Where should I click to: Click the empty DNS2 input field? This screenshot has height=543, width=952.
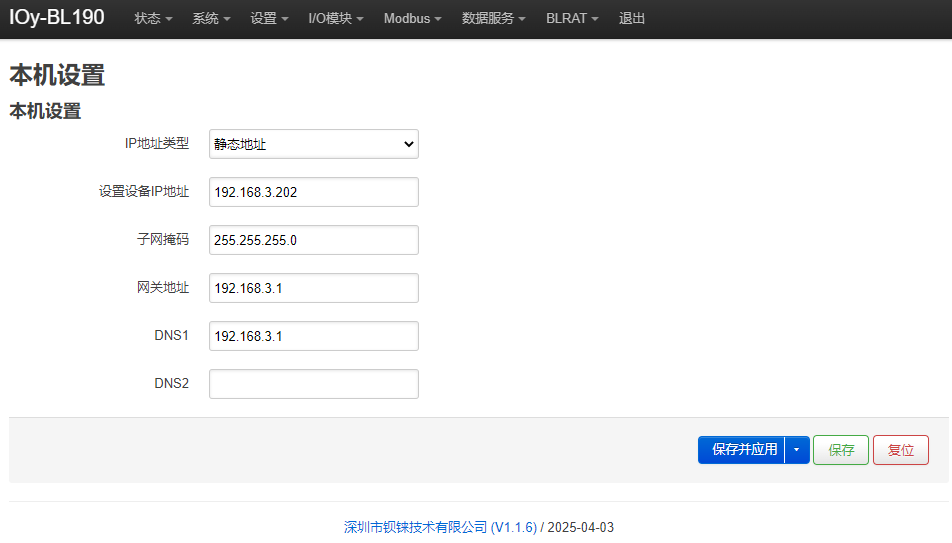coord(314,384)
